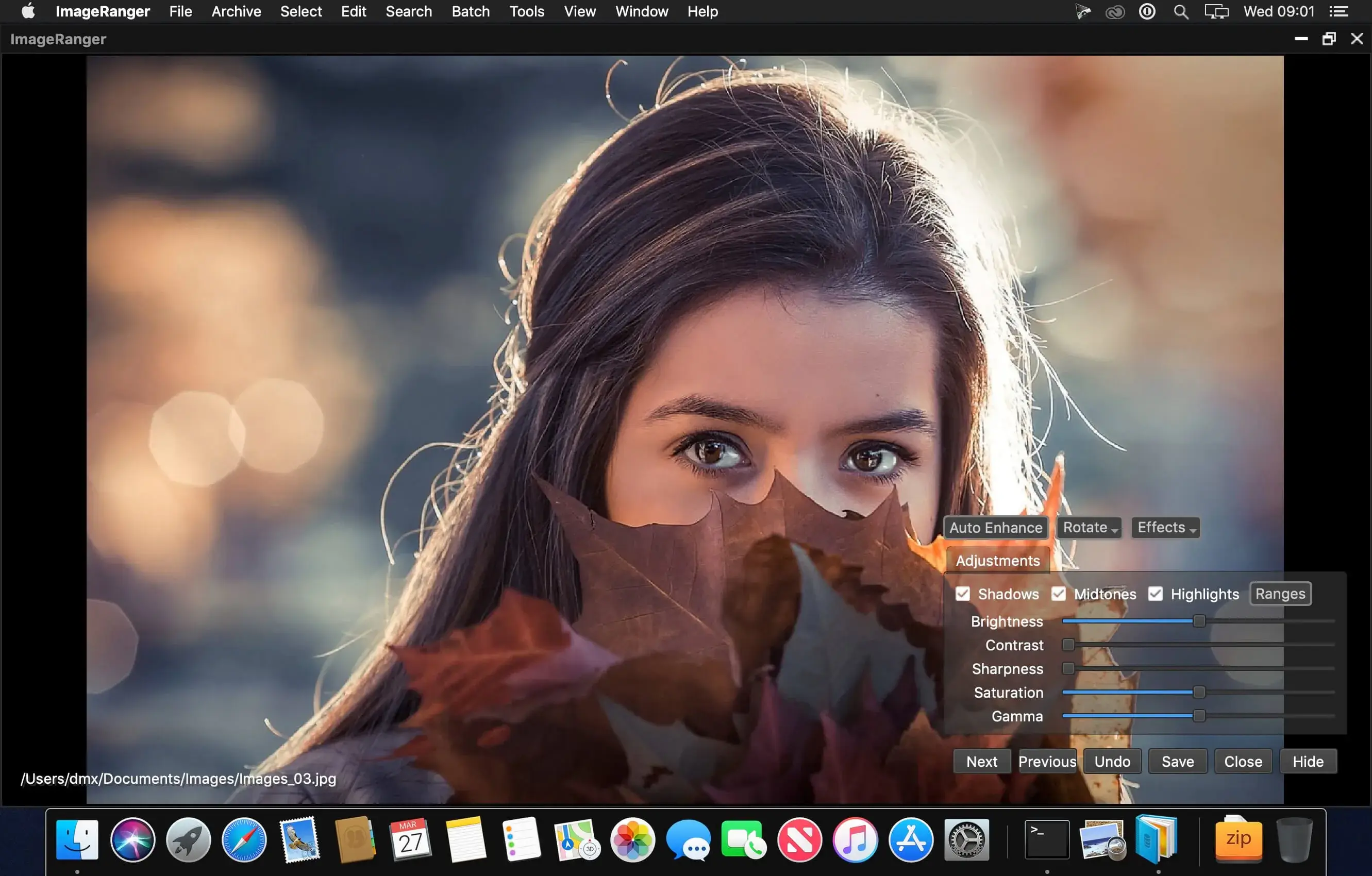1372x876 pixels.
Task: Toggle the Highlights checkbox off
Action: tap(1156, 594)
